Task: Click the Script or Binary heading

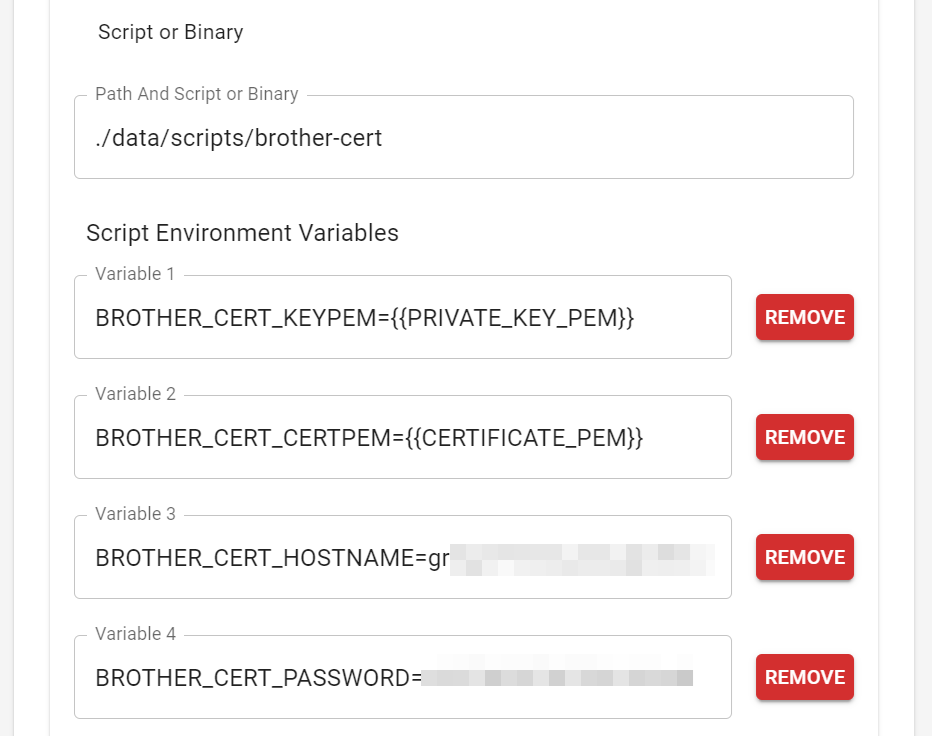Action: pos(169,32)
